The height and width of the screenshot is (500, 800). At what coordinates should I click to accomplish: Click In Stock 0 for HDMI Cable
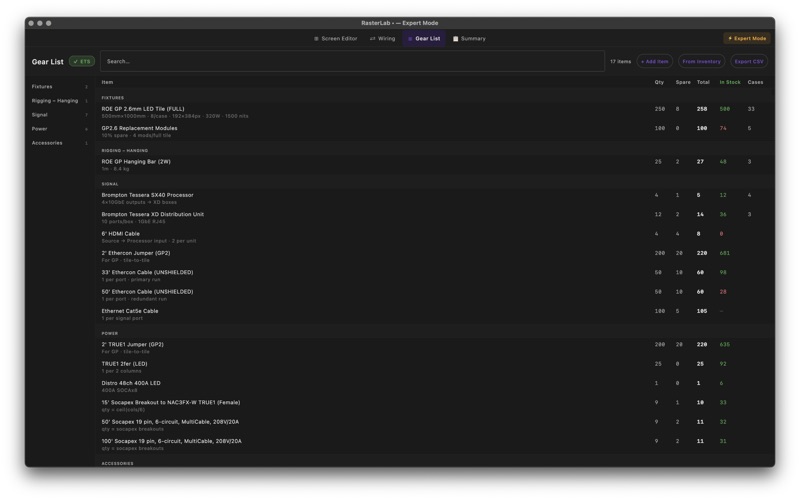pyautogui.click(x=721, y=234)
